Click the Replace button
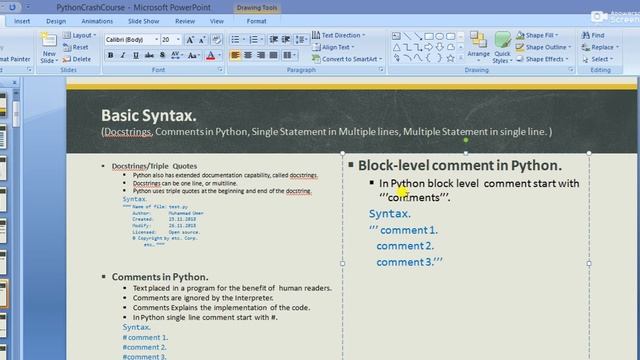Viewport: 640px width, 360px height. pos(600,47)
